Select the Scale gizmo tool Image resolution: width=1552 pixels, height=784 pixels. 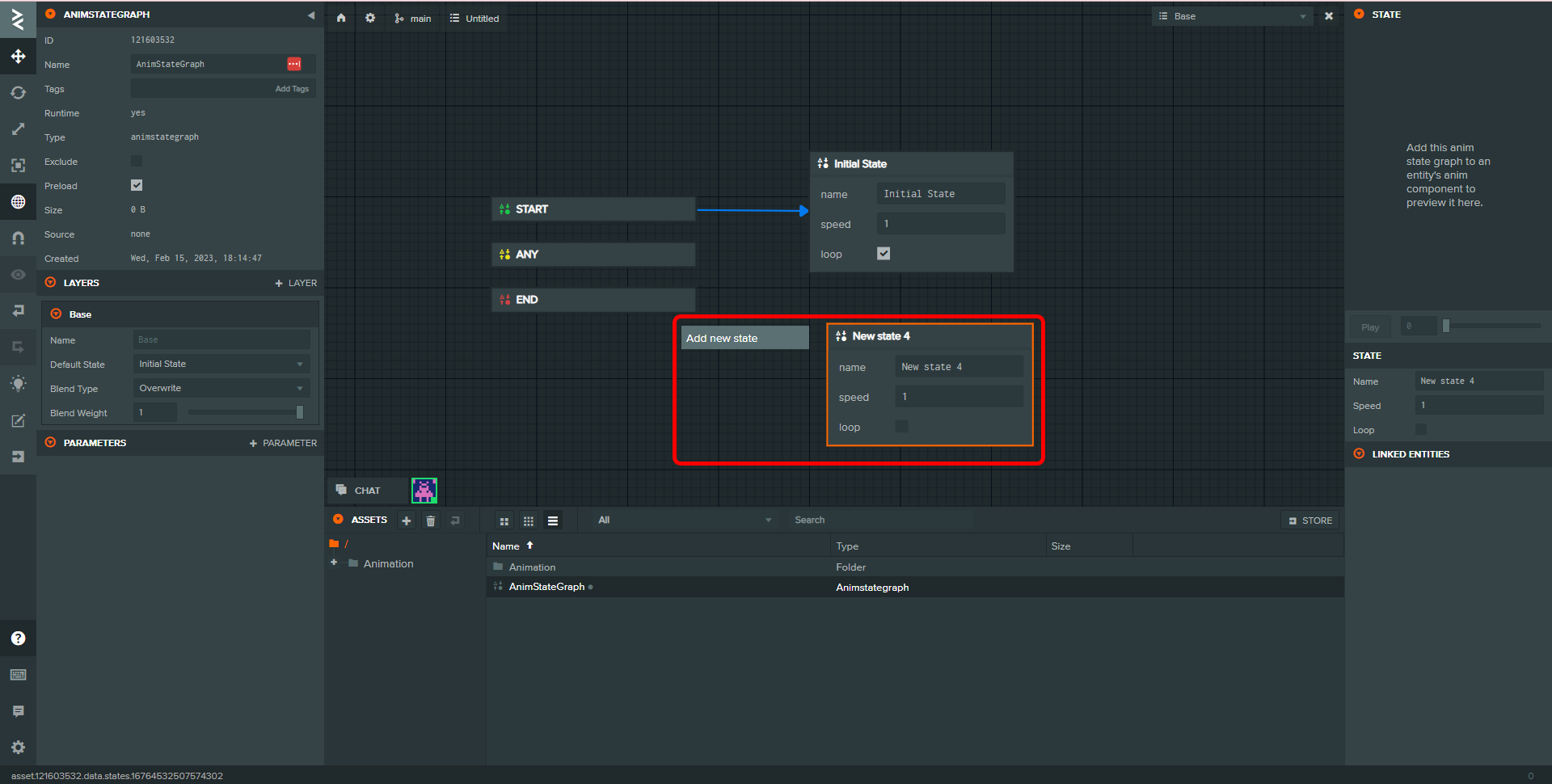(x=18, y=129)
